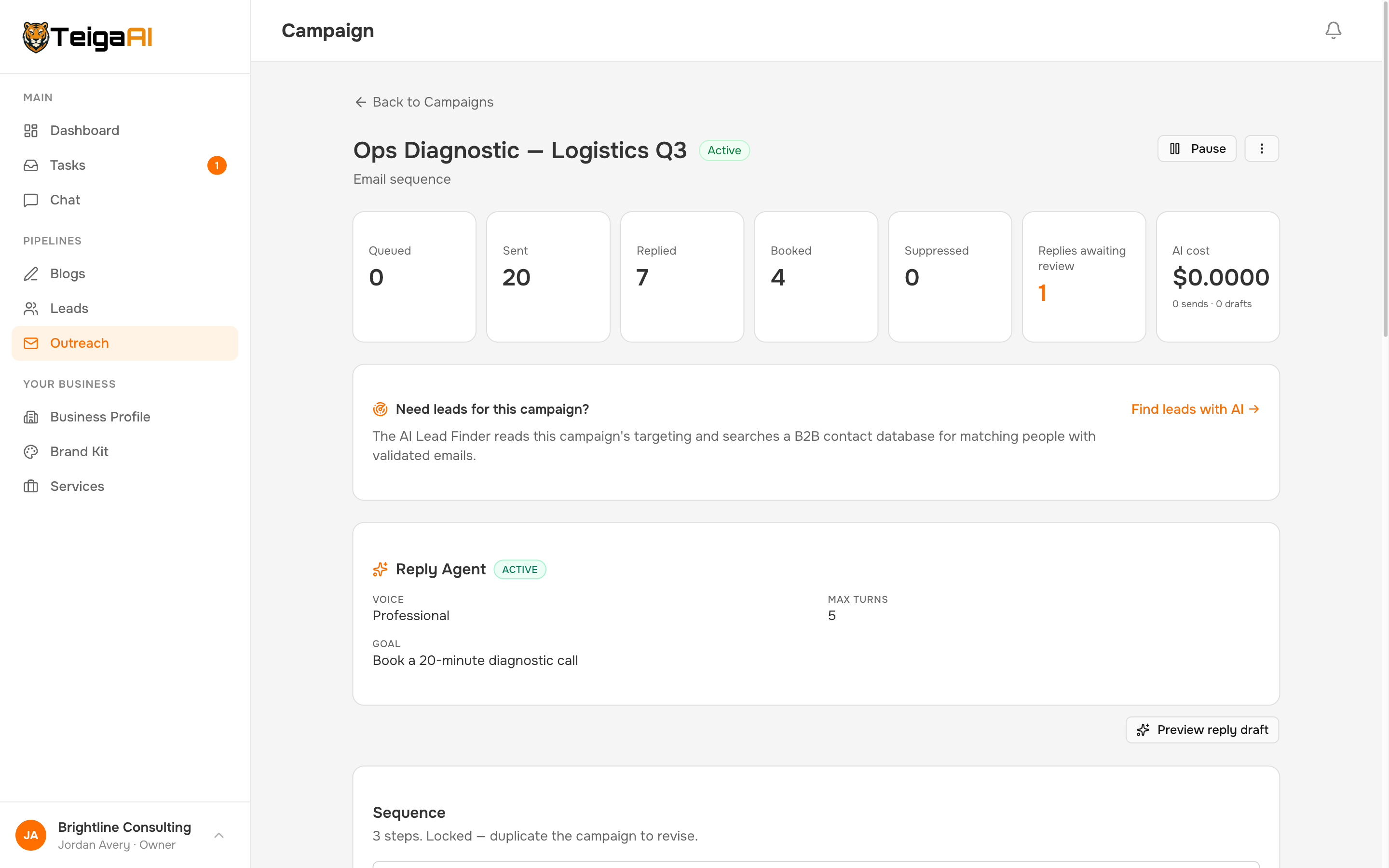Click the page vertical scrollbar
Screen dimensions: 1389x868
(1385, 169)
